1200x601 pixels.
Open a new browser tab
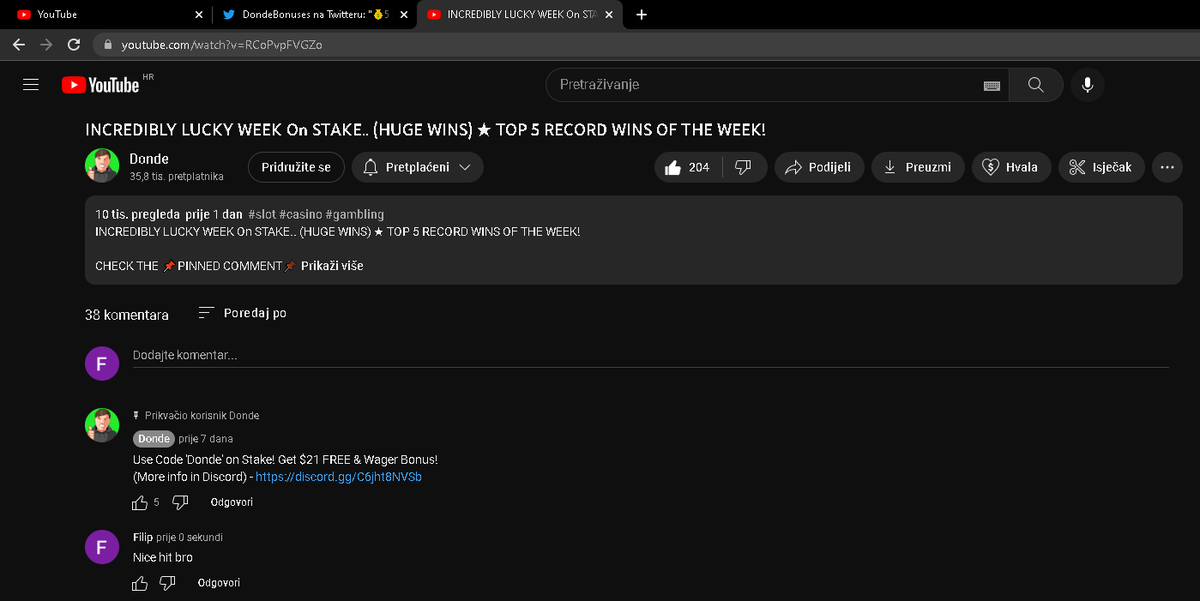point(641,15)
